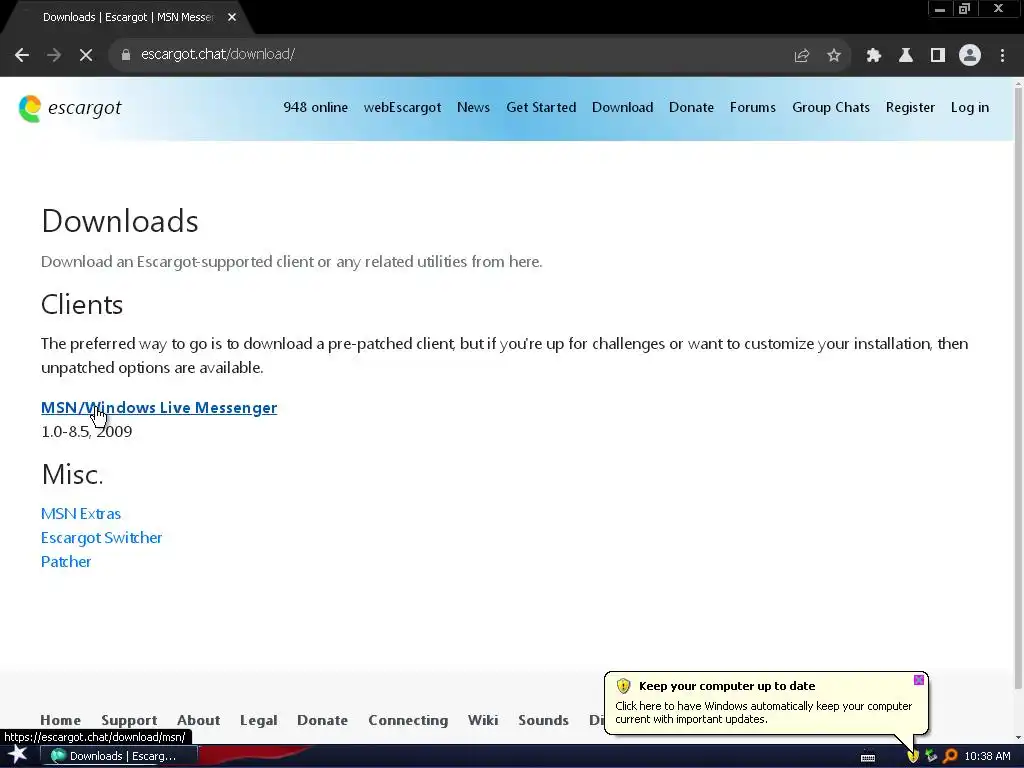Image resolution: width=1024 pixels, height=768 pixels.
Task: Click the browser forward arrow
Action: tap(54, 55)
